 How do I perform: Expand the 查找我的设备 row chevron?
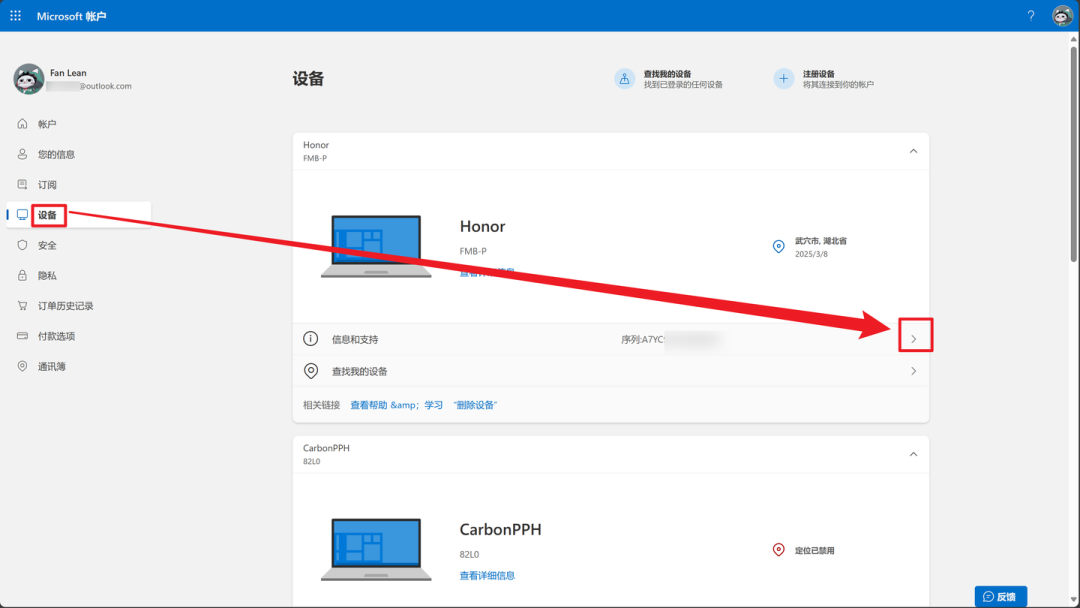[x=914, y=371]
